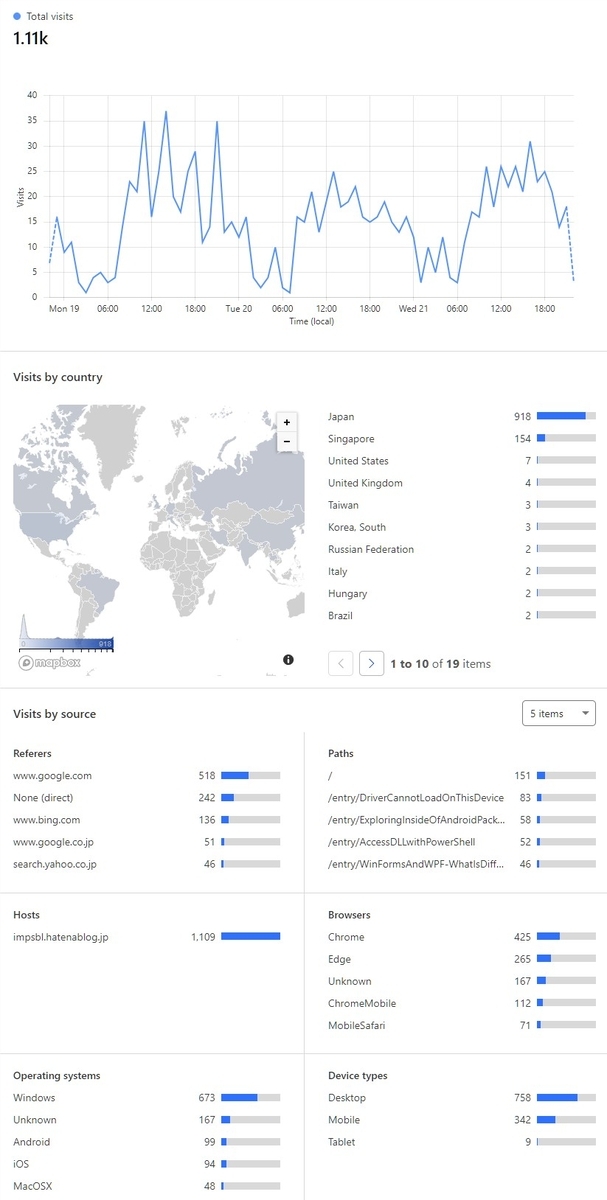Click Desktop 758 visits bar
Image resolution: width=607 pixels, height=1200 pixels.
coord(566,1098)
